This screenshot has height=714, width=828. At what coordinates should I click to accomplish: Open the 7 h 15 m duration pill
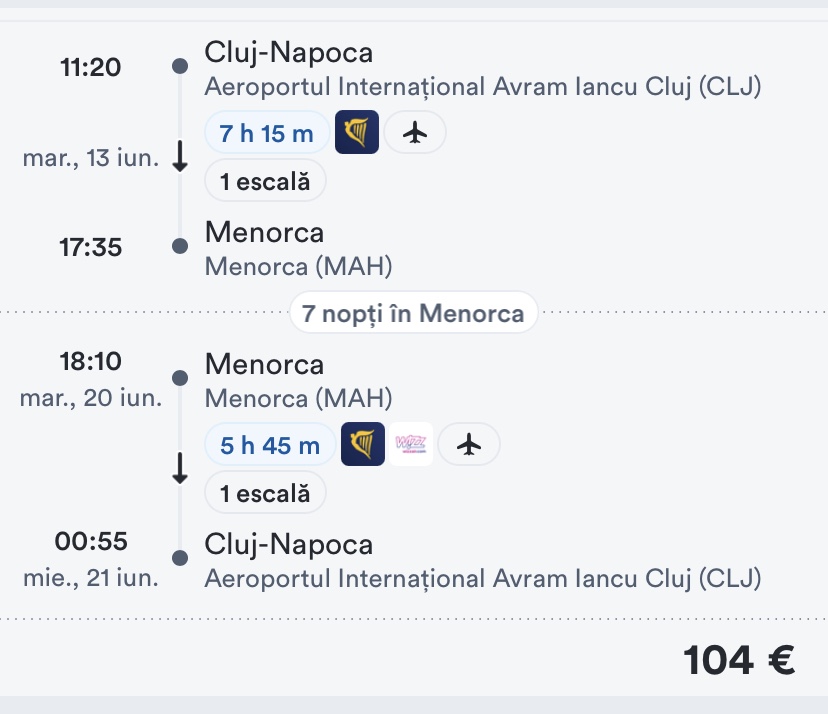coord(266,133)
